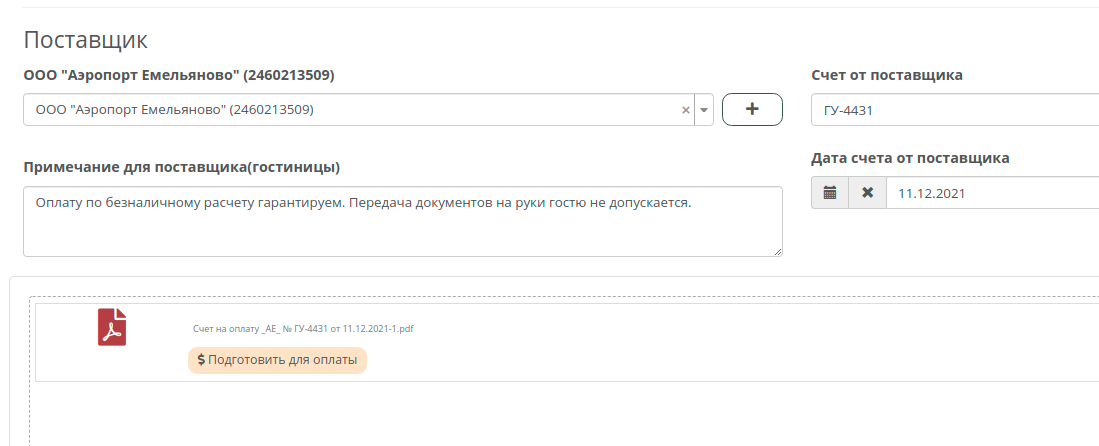This screenshot has width=1099, height=446.
Task: Click the Примечание для поставщика(гостиницы) label
Action: pos(181,166)
